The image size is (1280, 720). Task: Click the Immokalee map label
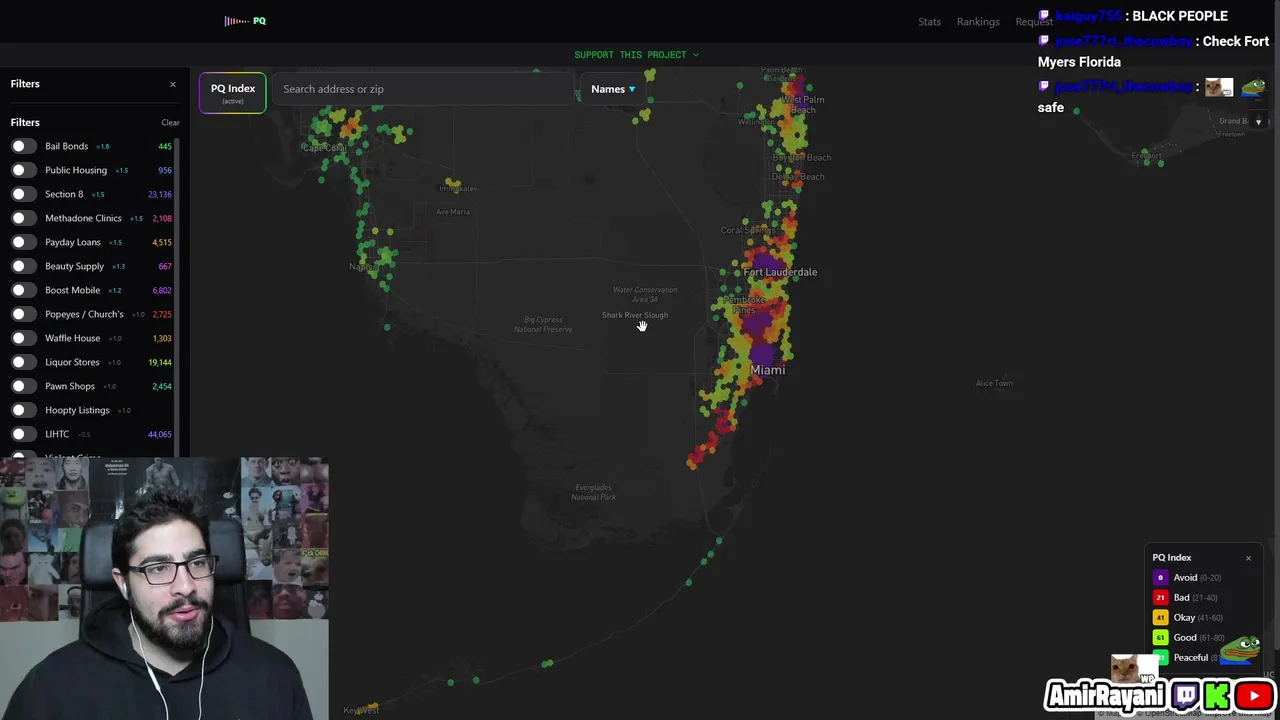click(x=458, y=188)
